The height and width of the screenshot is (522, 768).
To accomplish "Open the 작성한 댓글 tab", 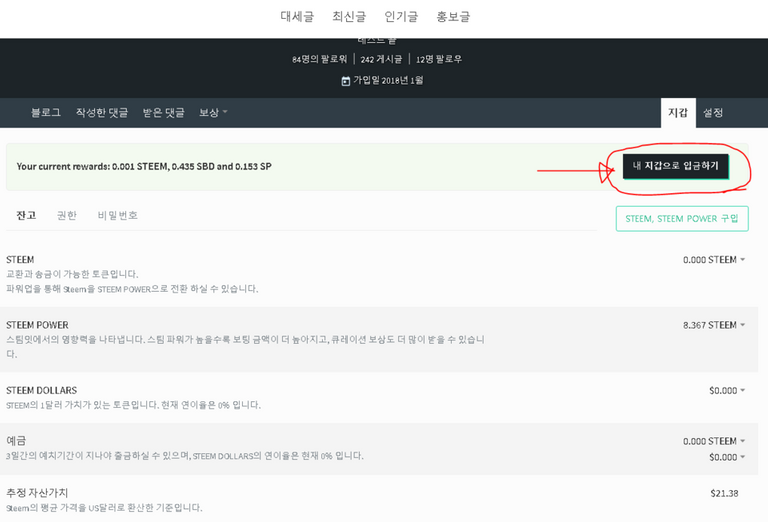I will [x=102, y=113].
